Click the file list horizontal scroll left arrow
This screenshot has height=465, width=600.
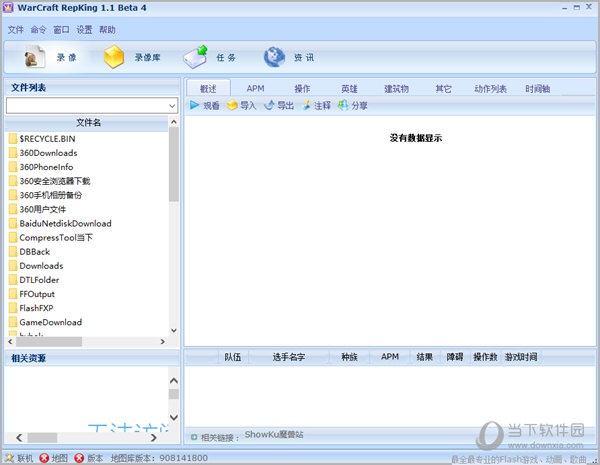(x=10, y=341)
